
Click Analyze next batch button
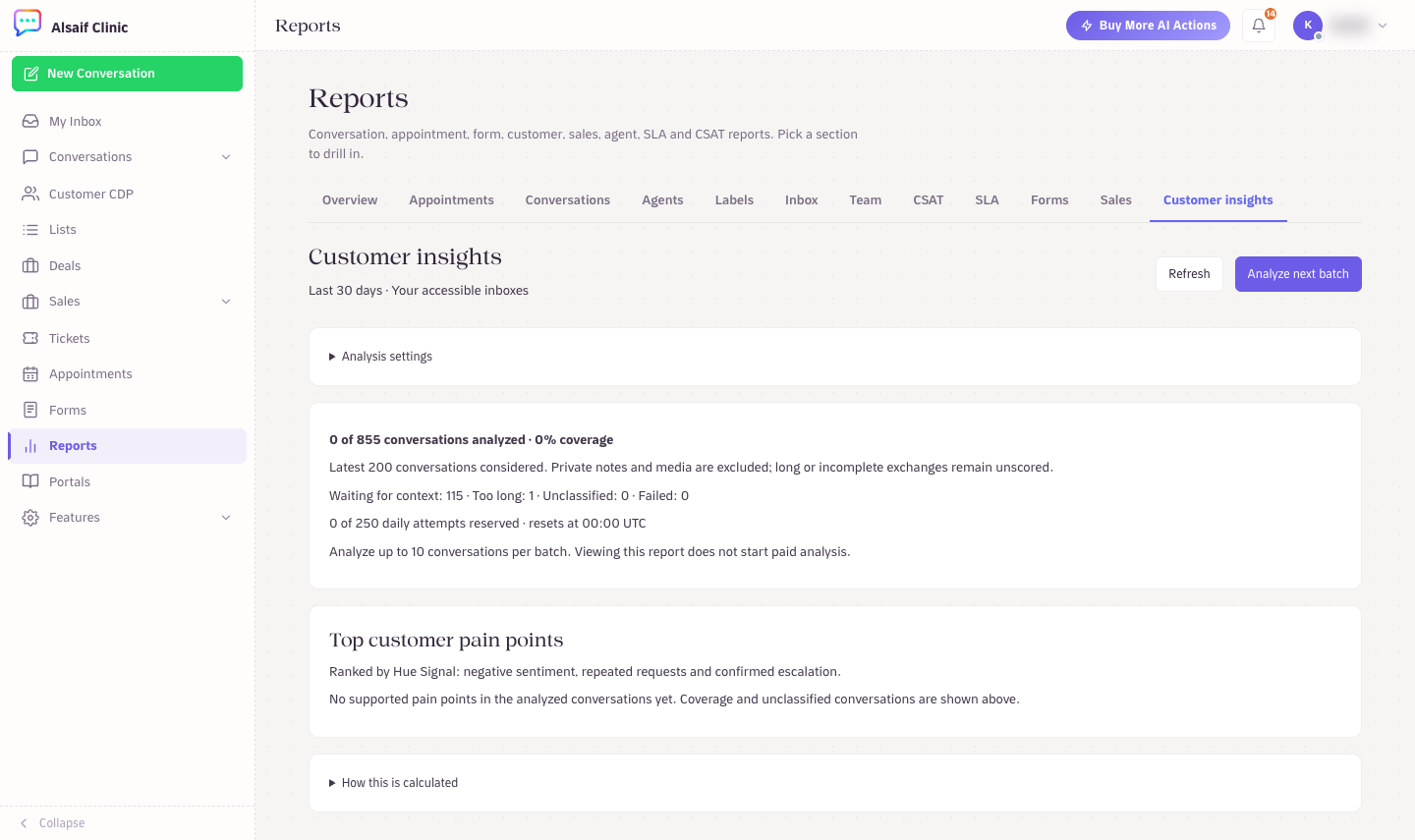click(1298, 274)
